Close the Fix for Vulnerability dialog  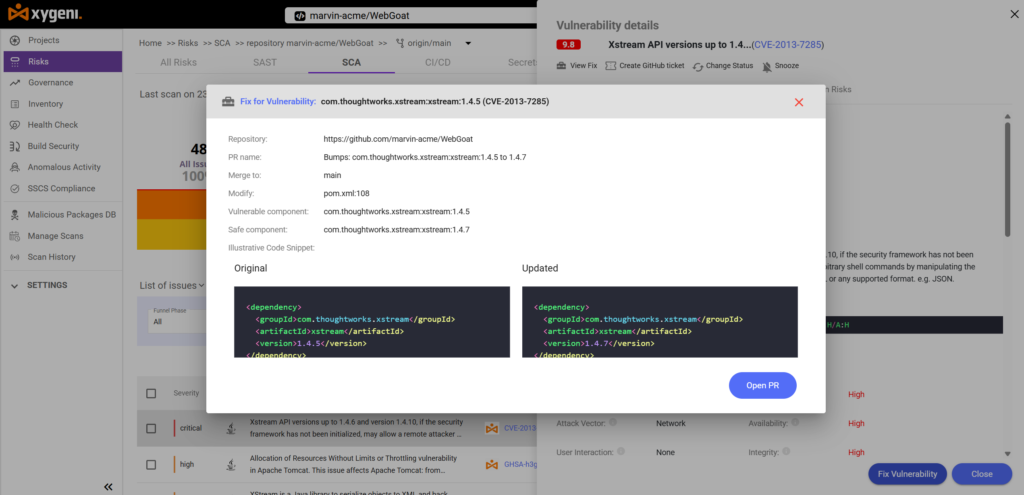[799, 103]
